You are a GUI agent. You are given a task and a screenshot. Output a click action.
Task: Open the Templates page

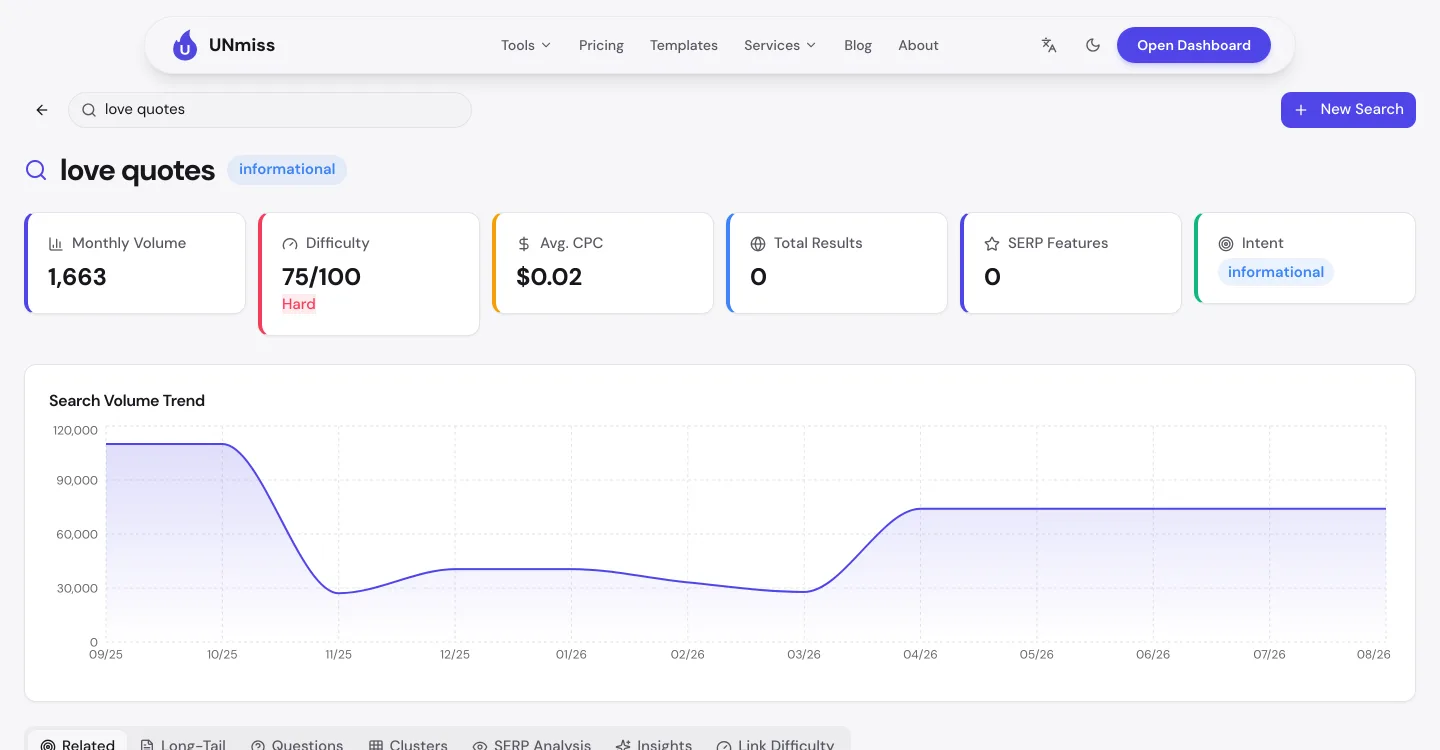pyautogui.click(x=684, y=45)
